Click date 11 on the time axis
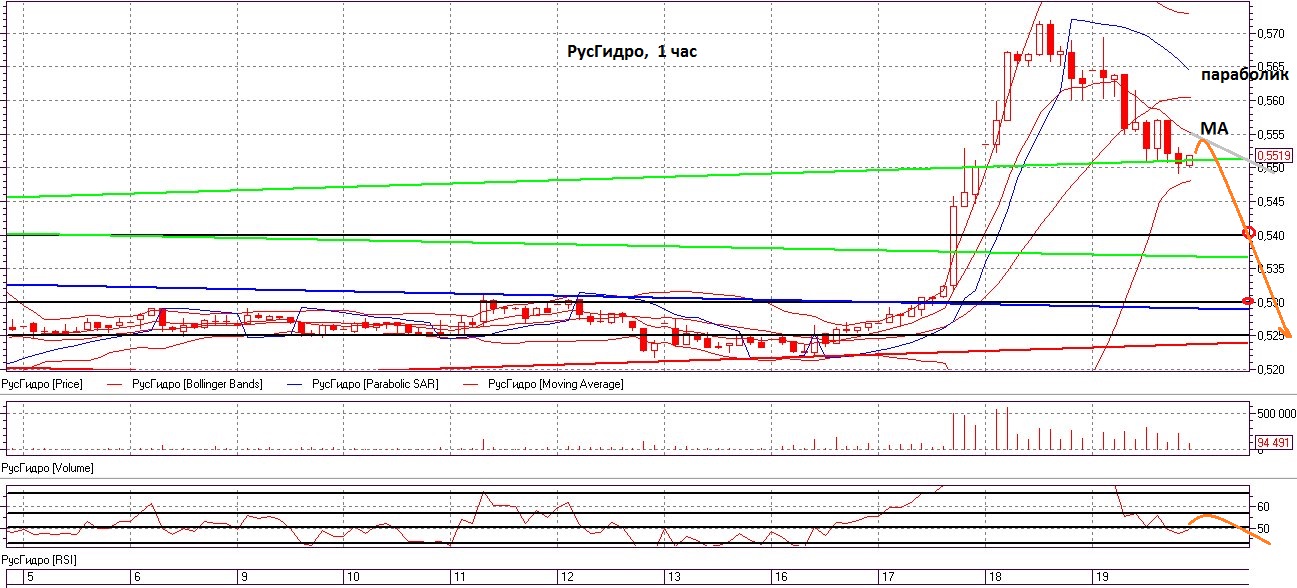 (461, 577)
